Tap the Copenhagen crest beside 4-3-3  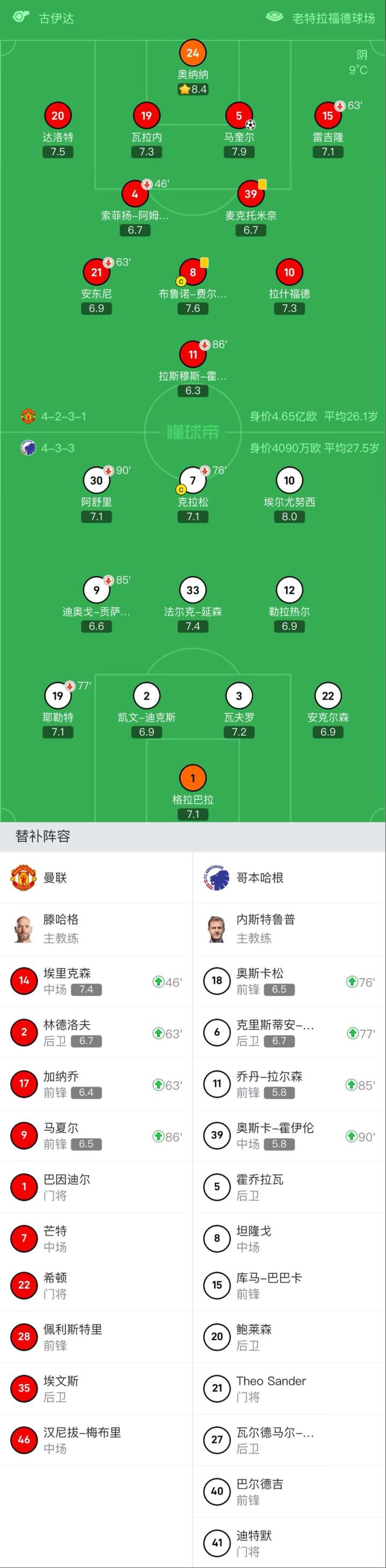[28, 448]
